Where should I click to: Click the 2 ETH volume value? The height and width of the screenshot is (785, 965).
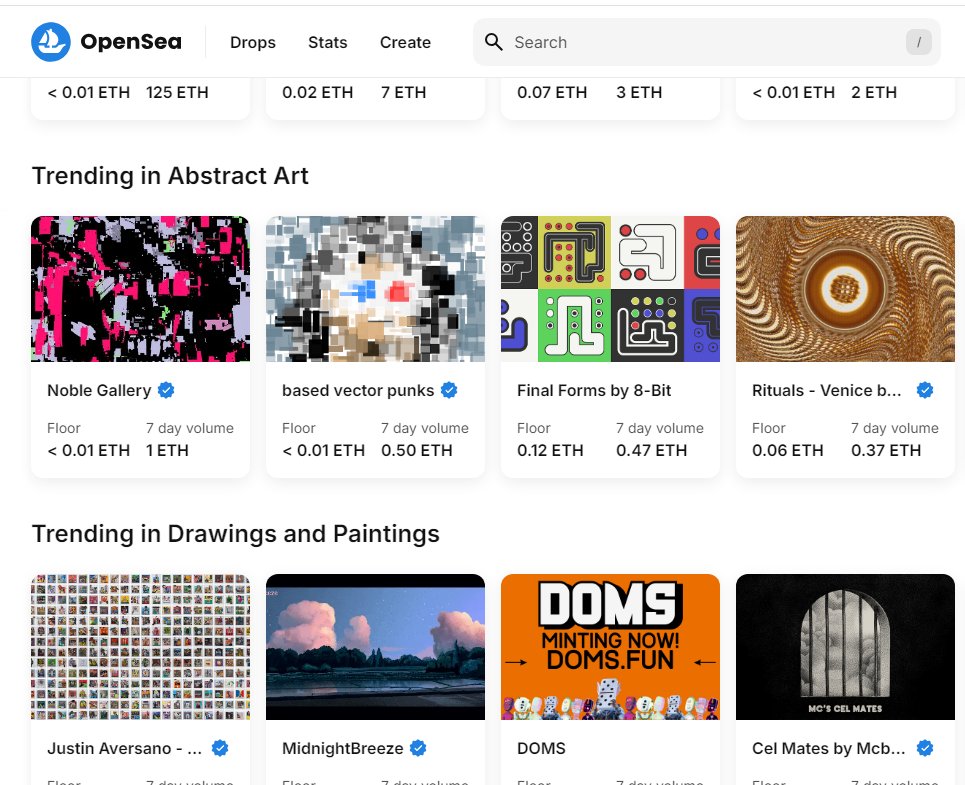[874, 92]
